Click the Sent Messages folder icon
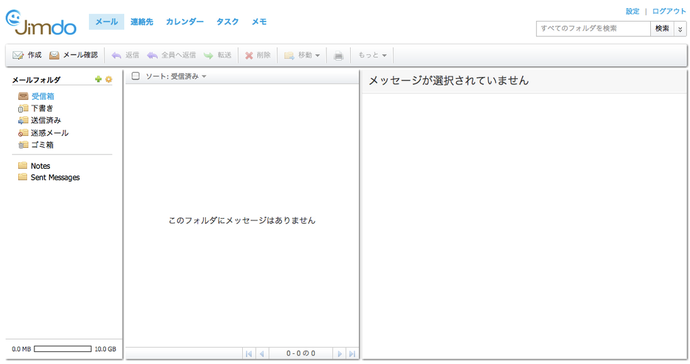Screen dimensions: 690x364 [x=22, y=177]
